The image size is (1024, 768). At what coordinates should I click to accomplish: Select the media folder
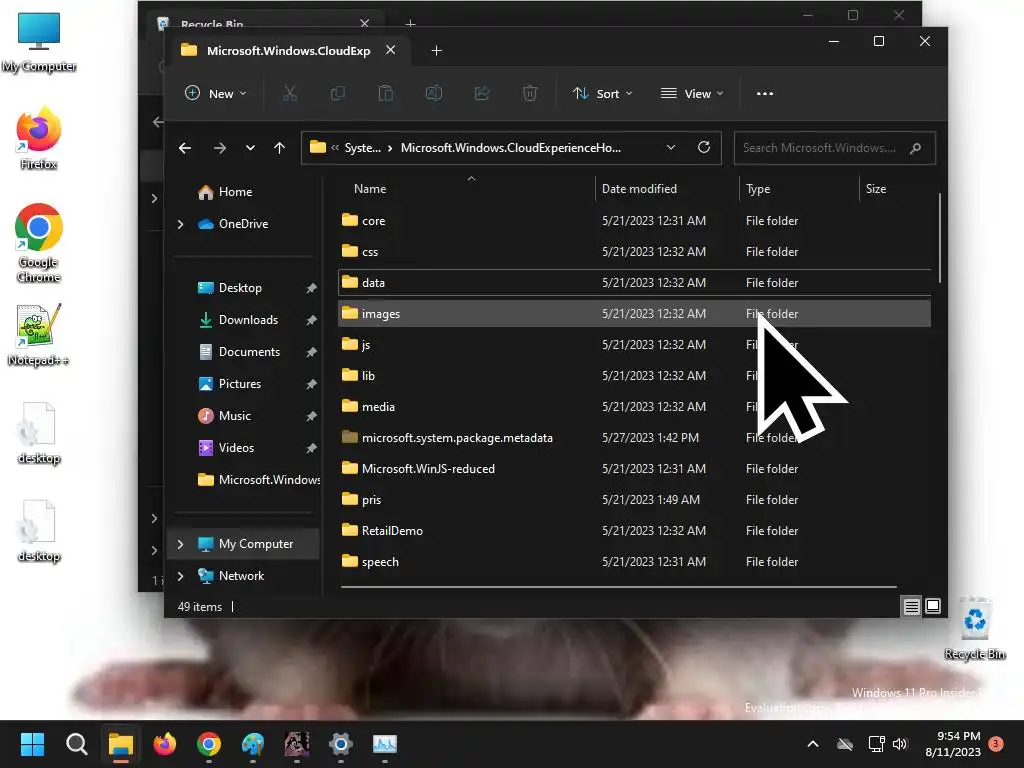click(634, 407)
